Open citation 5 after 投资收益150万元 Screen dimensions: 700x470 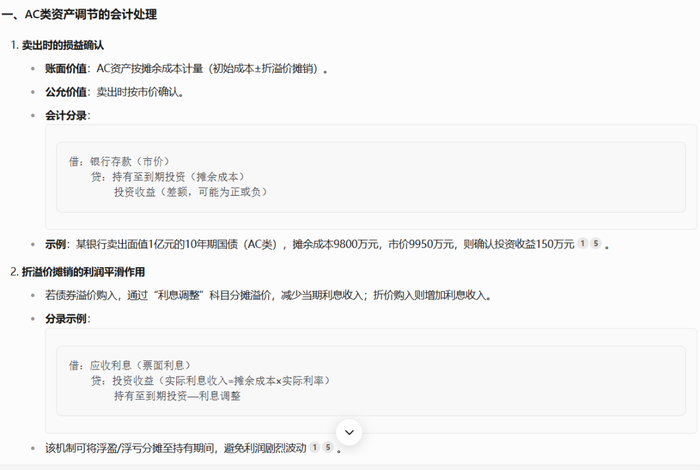[x=596, y=243]
